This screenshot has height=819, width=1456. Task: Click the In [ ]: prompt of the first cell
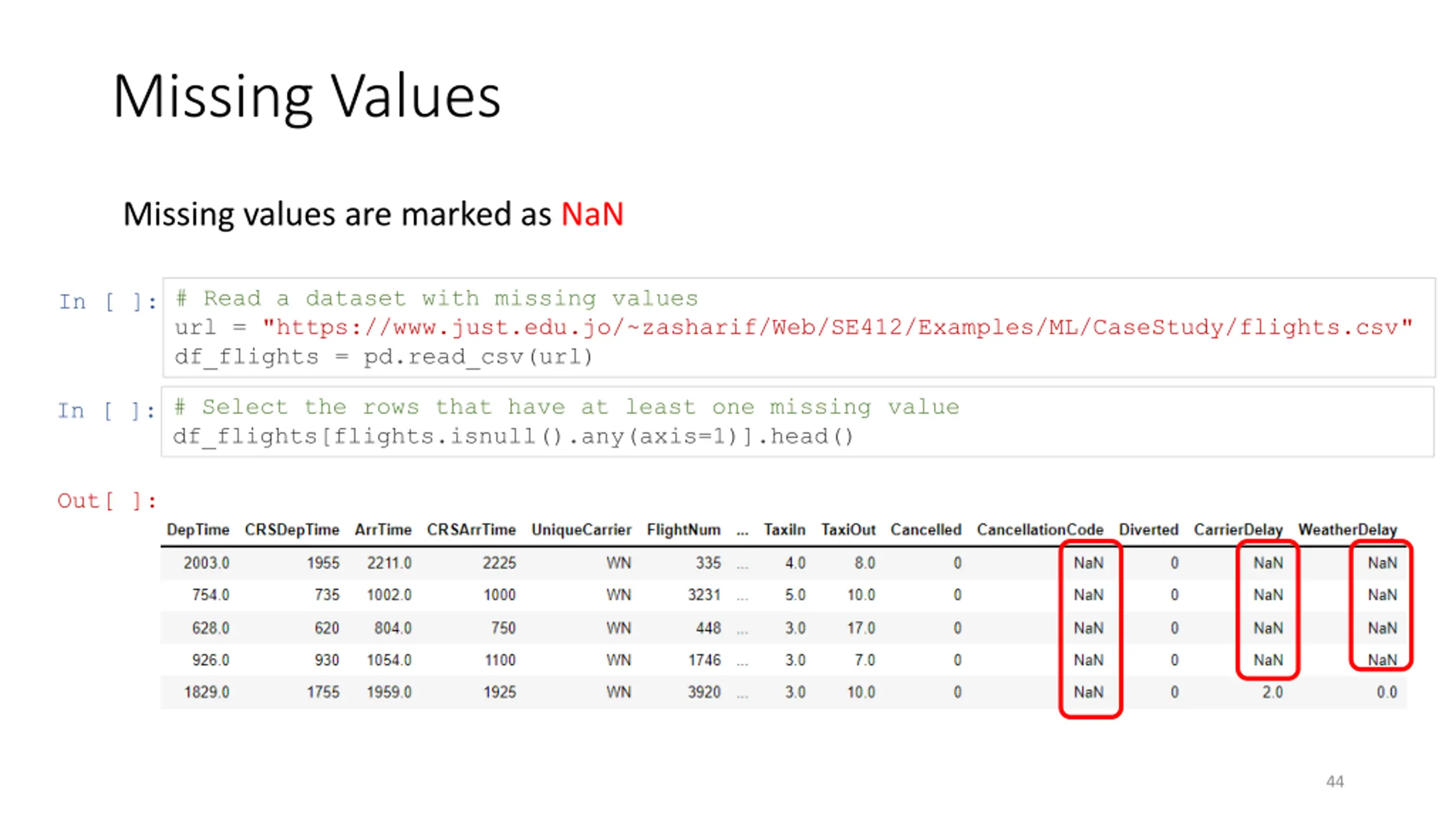(107, 301)
